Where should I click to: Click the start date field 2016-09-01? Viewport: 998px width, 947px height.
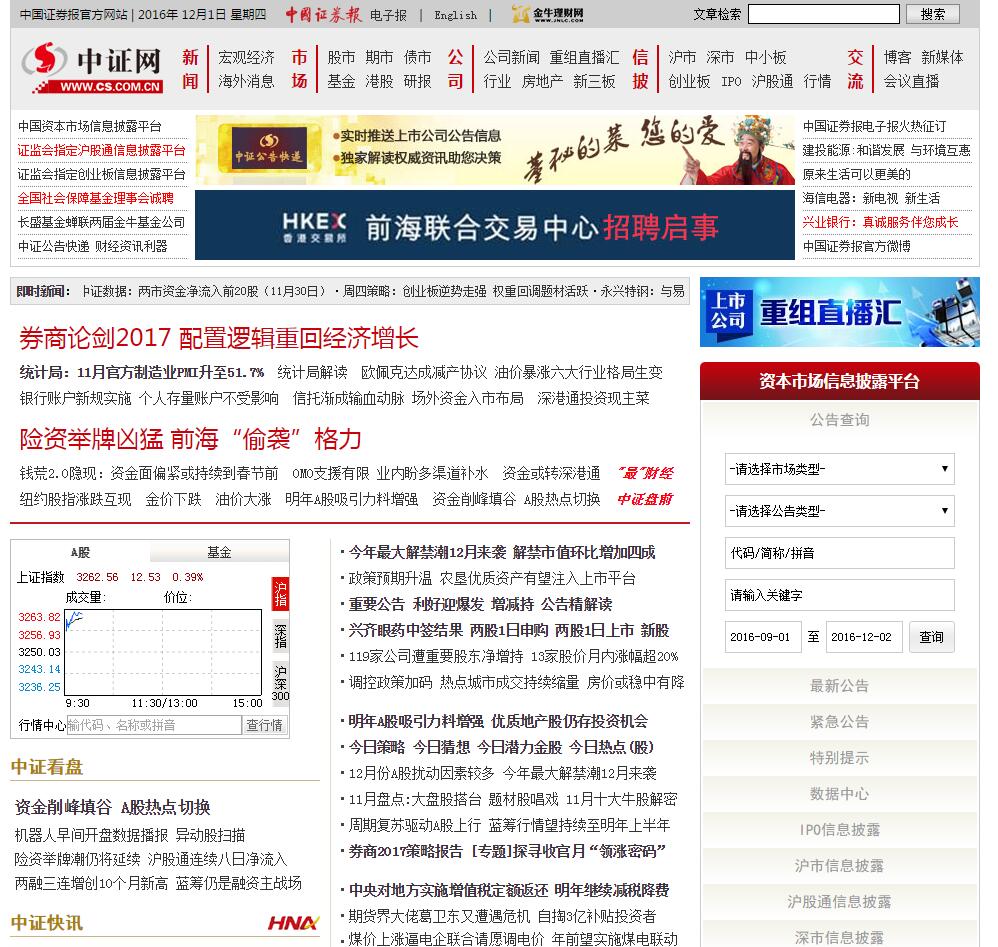click(763, 637)
